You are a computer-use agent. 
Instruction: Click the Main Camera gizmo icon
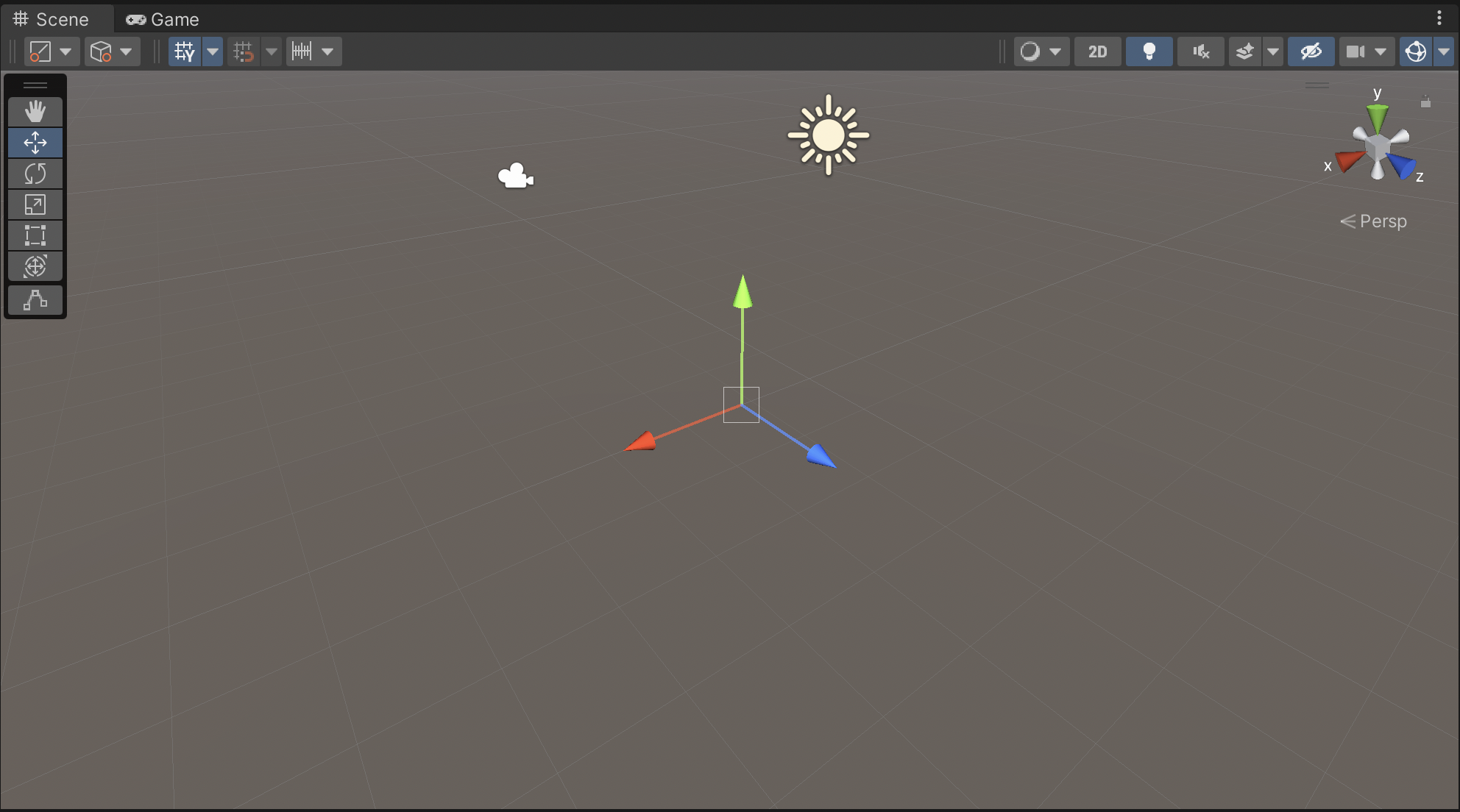point(515,177)
